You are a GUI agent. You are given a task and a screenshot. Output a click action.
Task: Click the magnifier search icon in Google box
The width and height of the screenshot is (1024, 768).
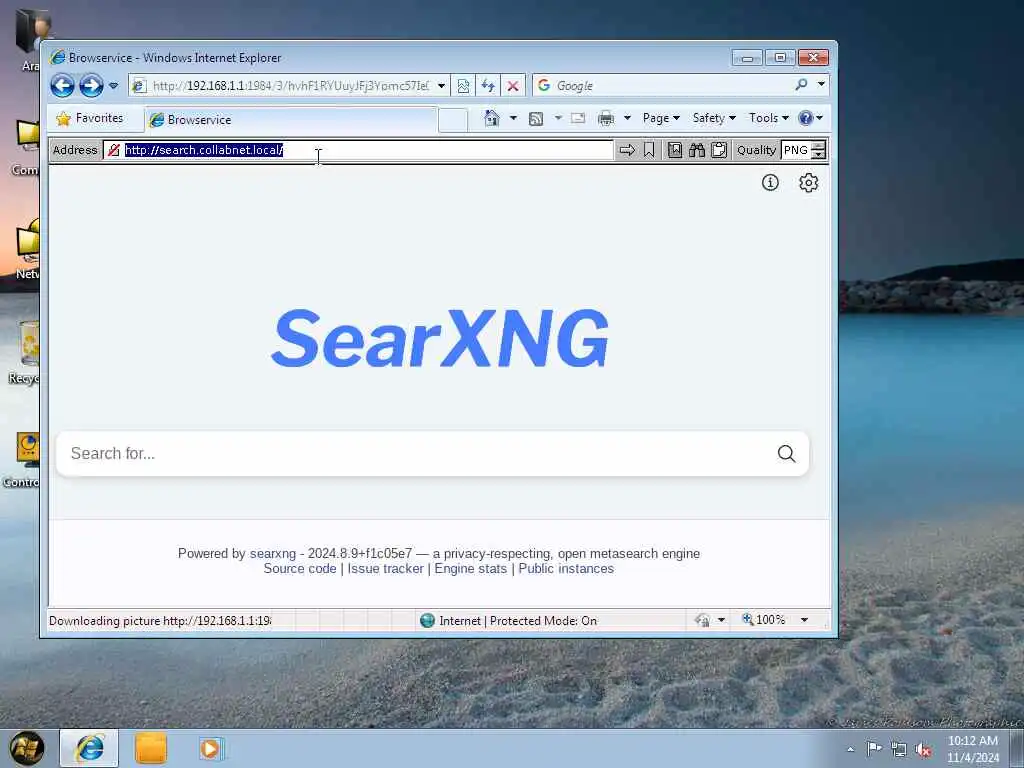(x=801, y=85)
